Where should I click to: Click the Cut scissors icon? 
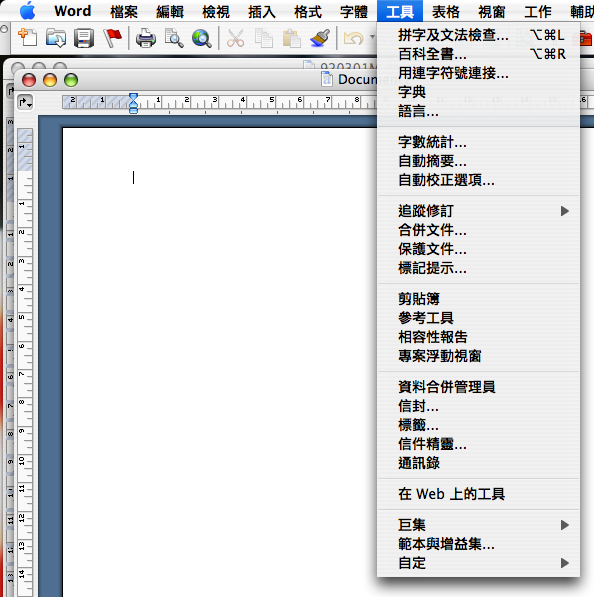pyautogui.click(x=235, y=38)
